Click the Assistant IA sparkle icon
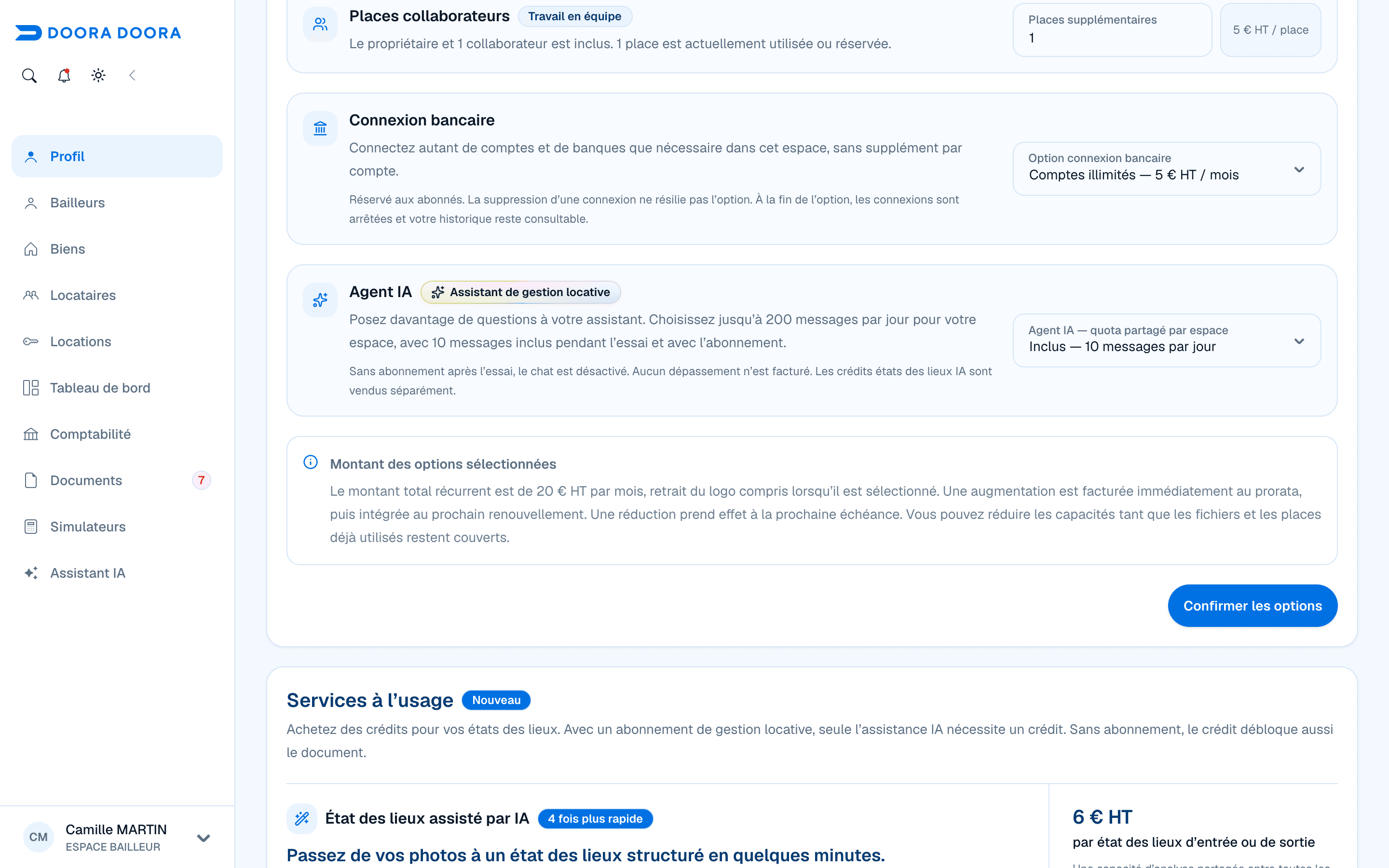This screenshot has width=1389, height=868. pyautogui.click(x=31, y=573)
